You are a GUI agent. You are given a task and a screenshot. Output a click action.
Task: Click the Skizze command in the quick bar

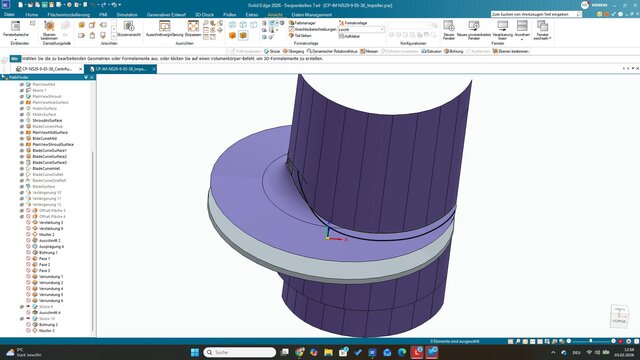(272, 51)
